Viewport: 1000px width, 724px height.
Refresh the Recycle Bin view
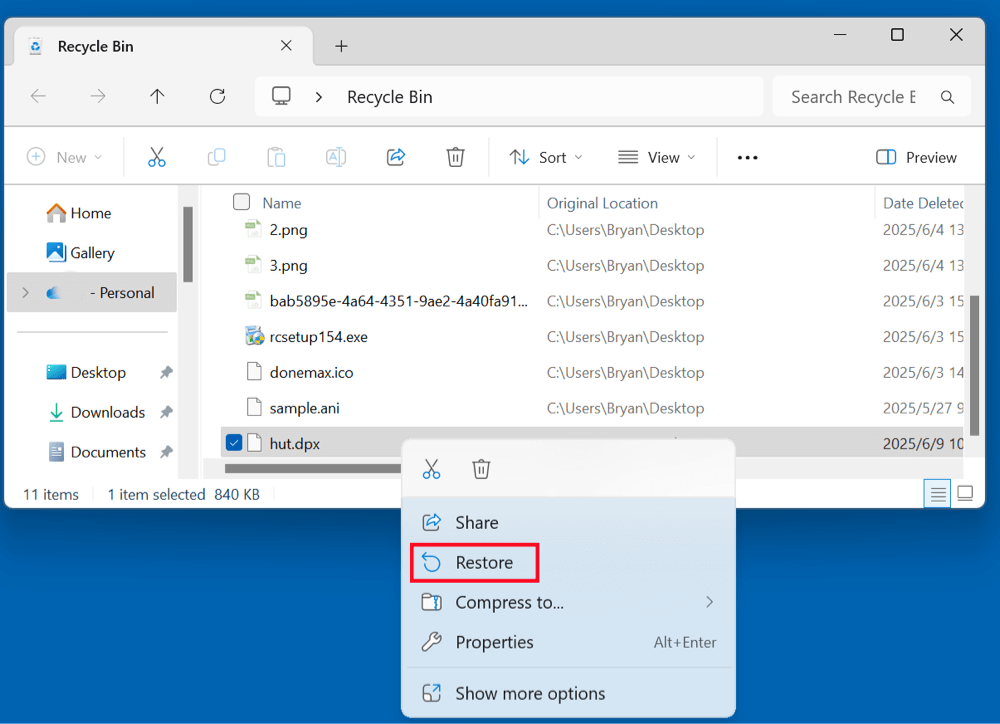[x=217, y=96]
